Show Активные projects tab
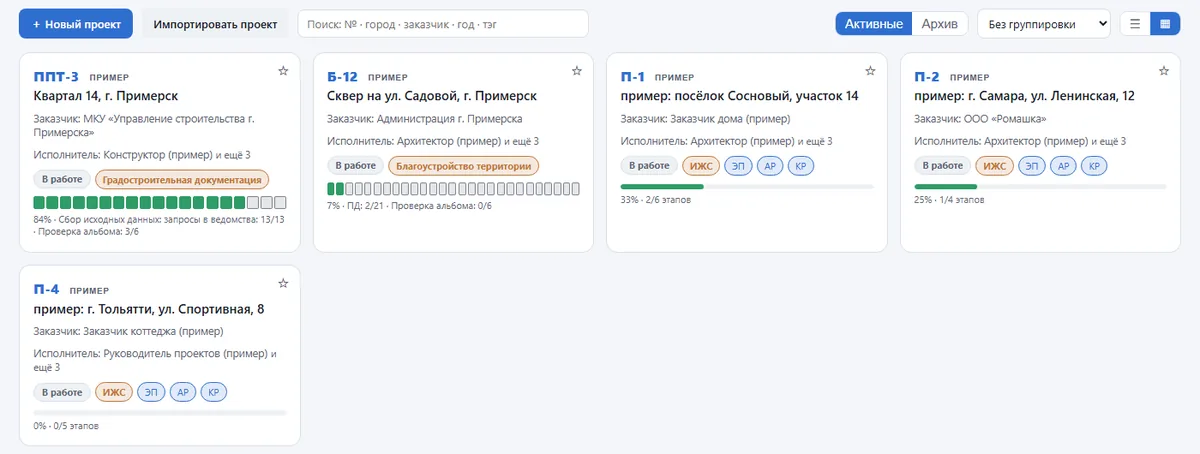This screenshot has height=454, width=1200. [x=874, y=23]
